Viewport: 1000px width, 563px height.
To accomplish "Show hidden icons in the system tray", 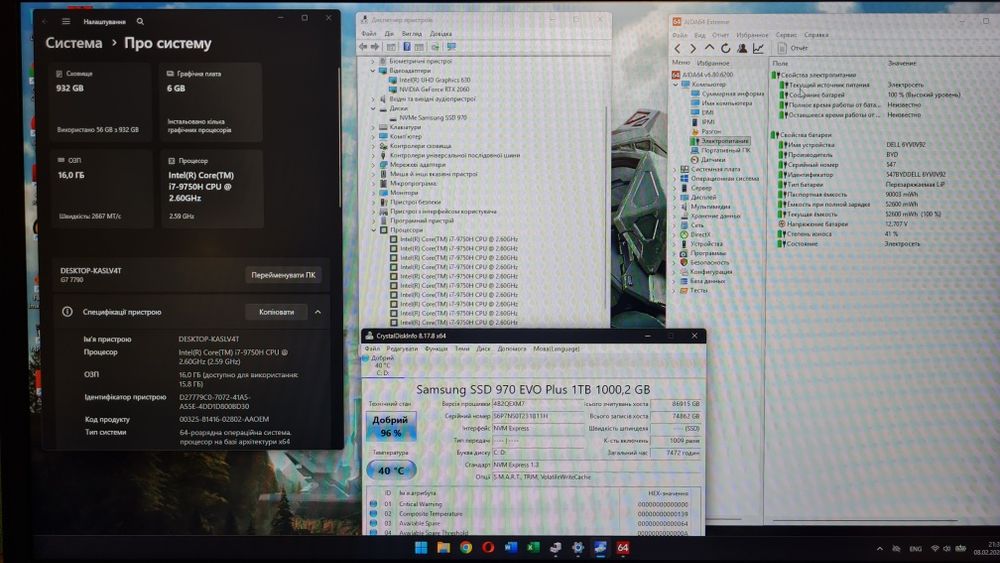I will [879, 548].
